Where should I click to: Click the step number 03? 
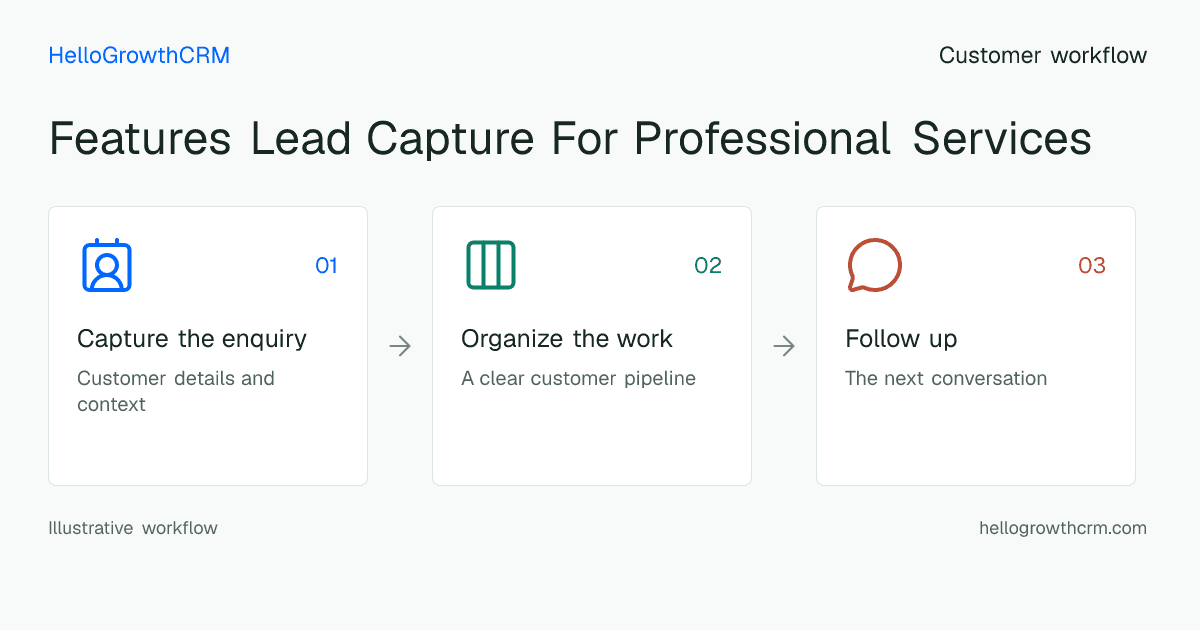coord(1092,265)
